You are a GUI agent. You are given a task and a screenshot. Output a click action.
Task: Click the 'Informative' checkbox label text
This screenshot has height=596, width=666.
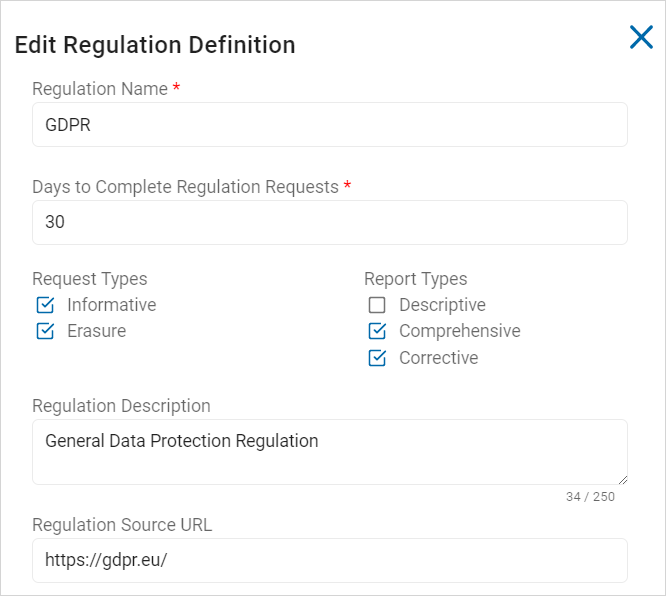coord(111,305)
